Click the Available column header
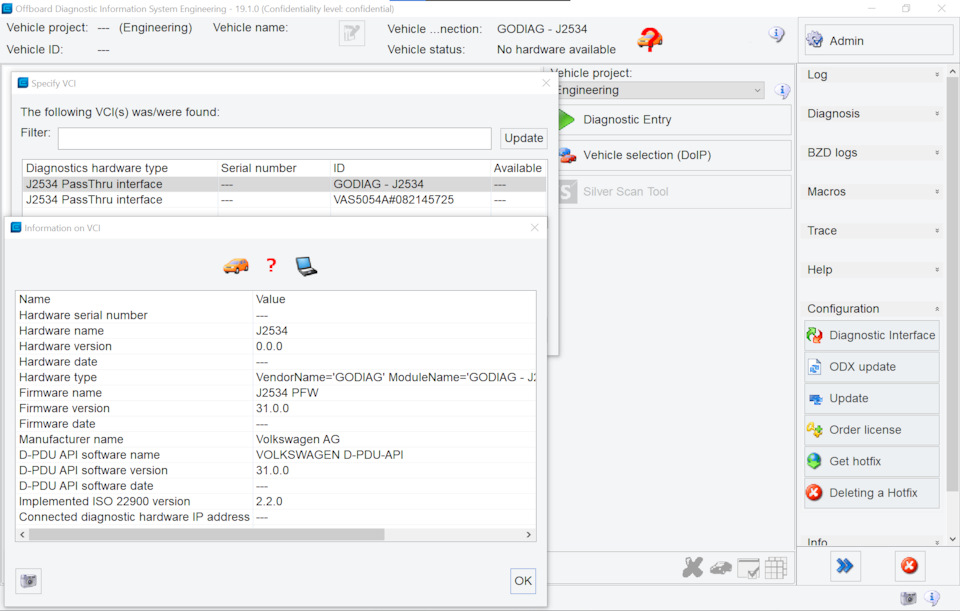The height and width of the screenshot is (611, 960). coord(518,168)
